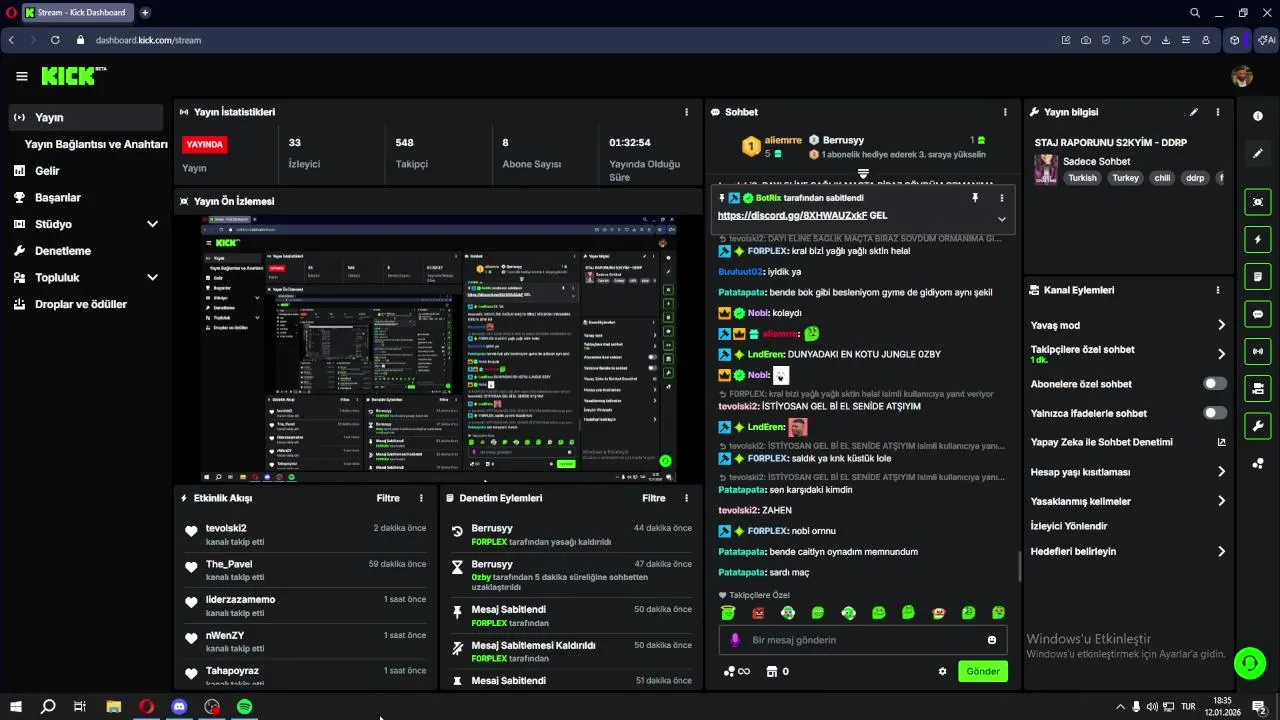Click the wrench icon in right rail
1280x720 pixels.
coord(1258,426)
